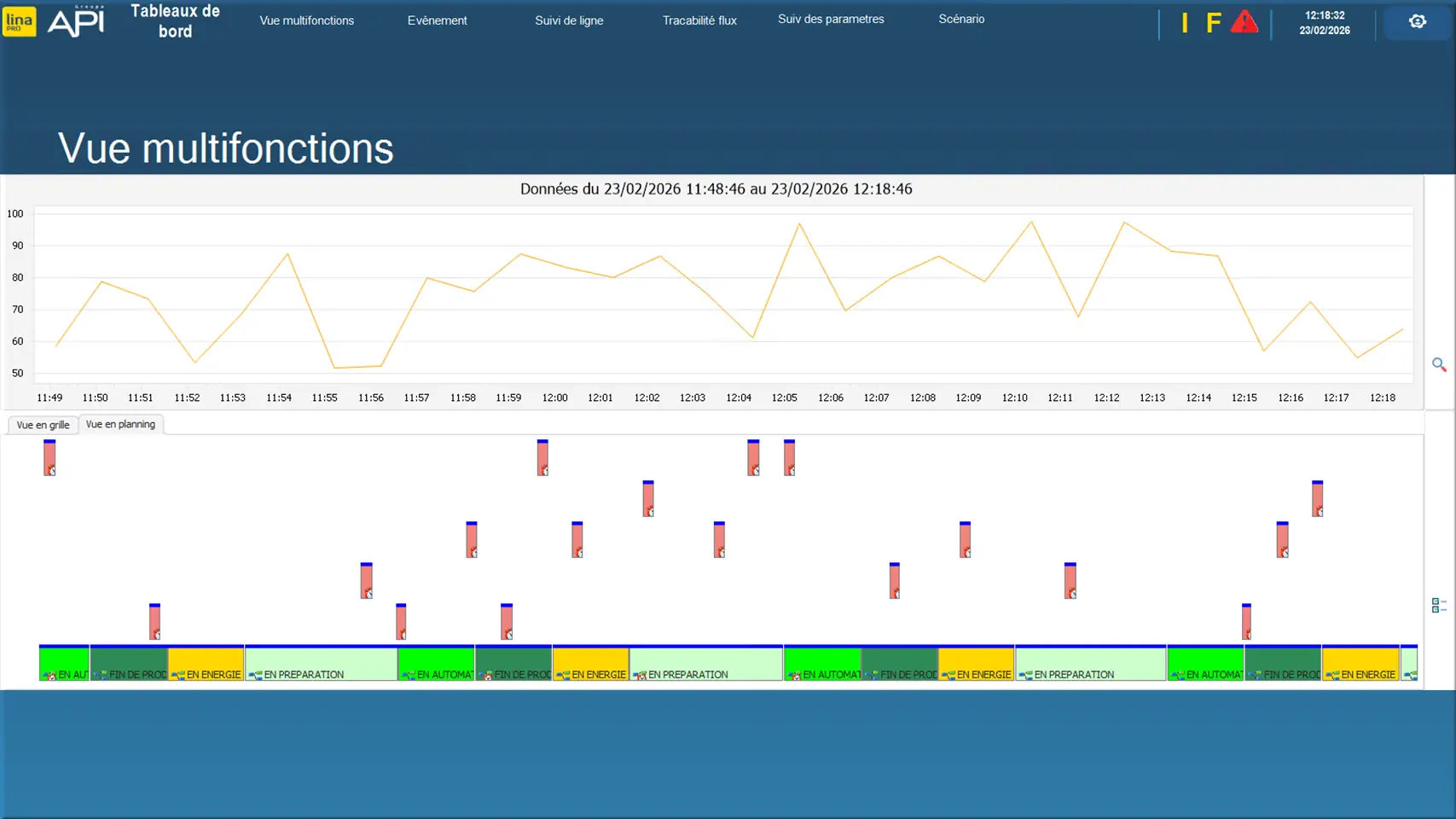
Task: Switch to the Vue en grille tab
Action: 43,425
